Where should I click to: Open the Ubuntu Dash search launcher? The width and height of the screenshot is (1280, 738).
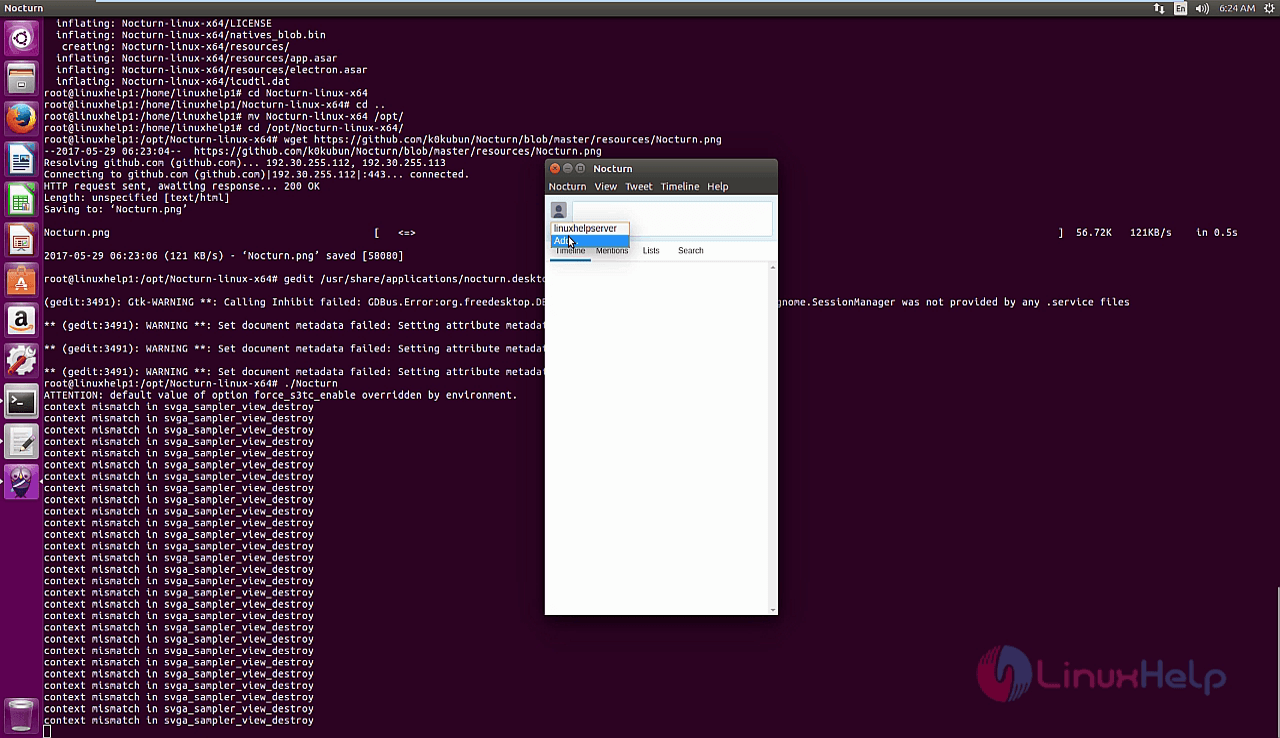coord(21,40)
